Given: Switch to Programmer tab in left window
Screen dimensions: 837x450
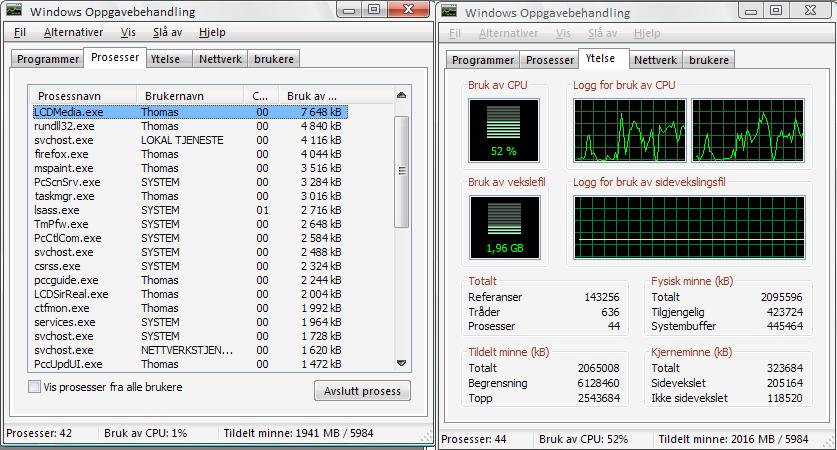Looking at the screenshot, I should pos(48,59).
